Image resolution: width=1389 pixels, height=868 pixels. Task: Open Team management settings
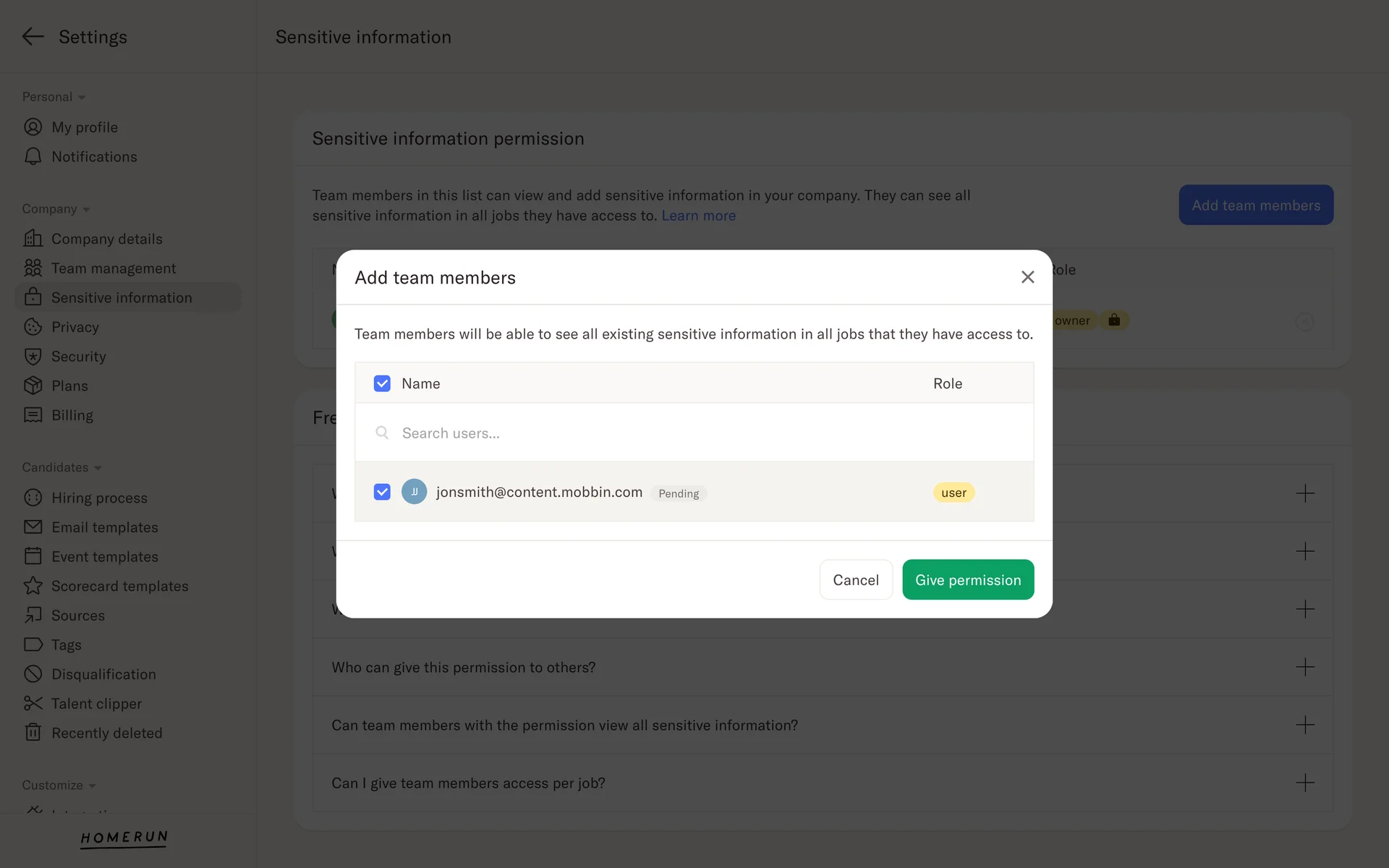114,268
